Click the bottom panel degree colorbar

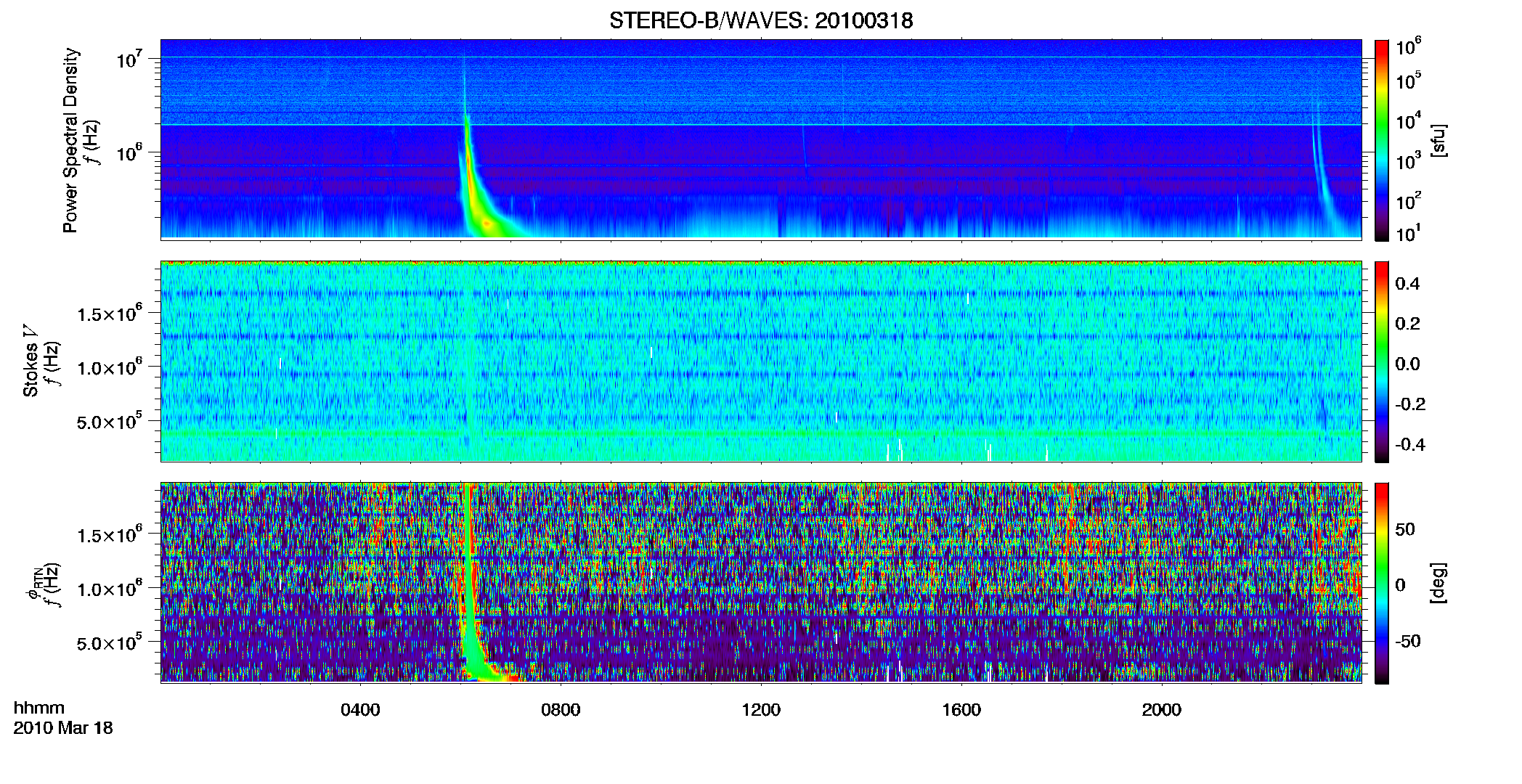tap(1382, 583)
